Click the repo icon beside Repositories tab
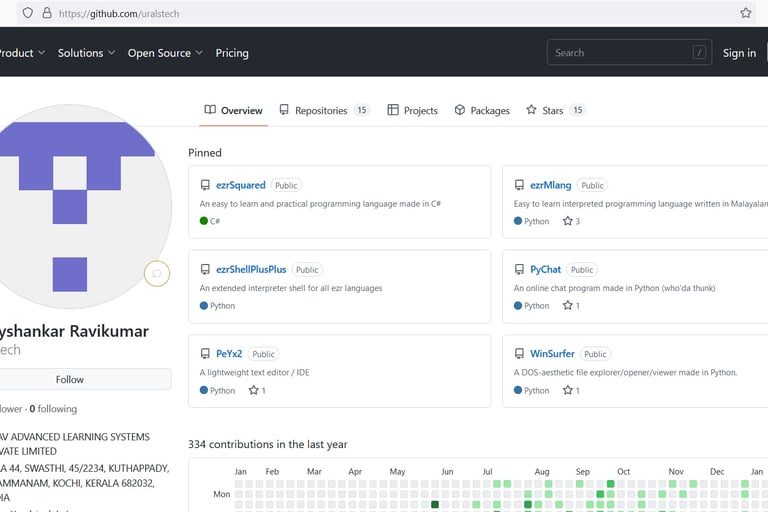This screenshot has width=768, height=512. pos(284,110)
